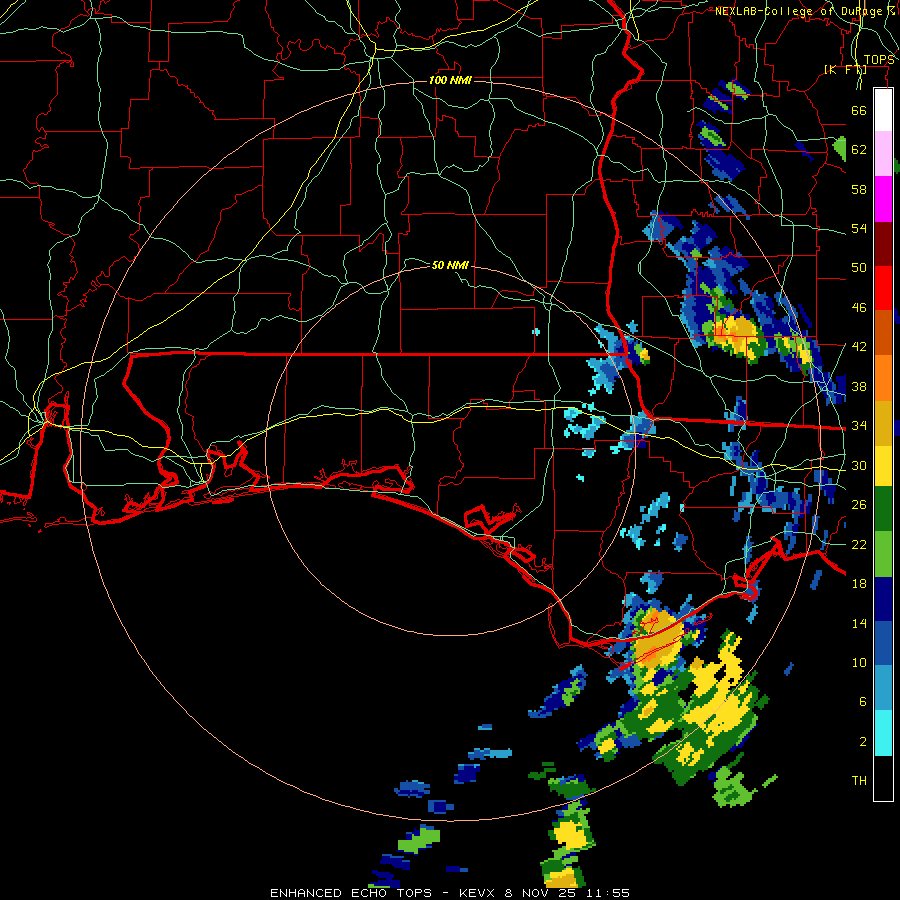Click the "14" legend value
This screenshot has width=900, height=900.
click(x=859, y=623)
